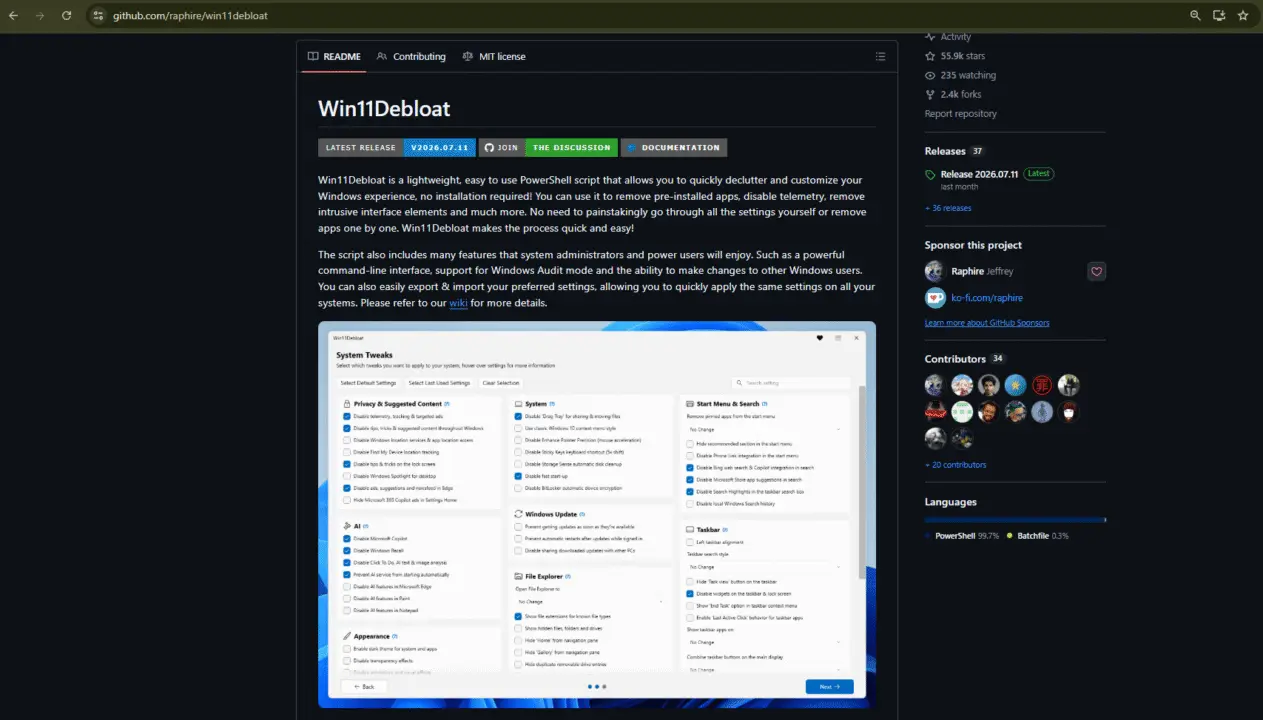Screen dimensions: 1263x720
Task: Click the Latest Release v2026.07.11 badge
Action: 397,147
